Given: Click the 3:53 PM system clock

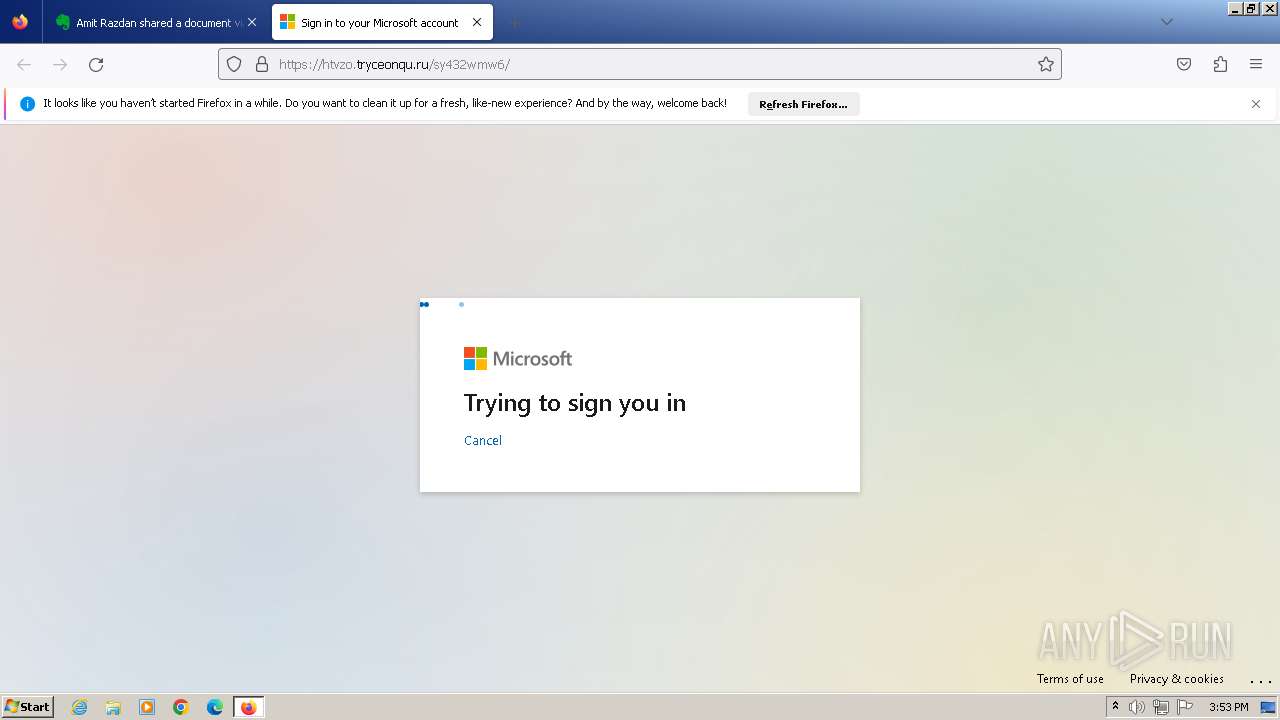Looking at the screenshot, I should (x=1228, y=707).
